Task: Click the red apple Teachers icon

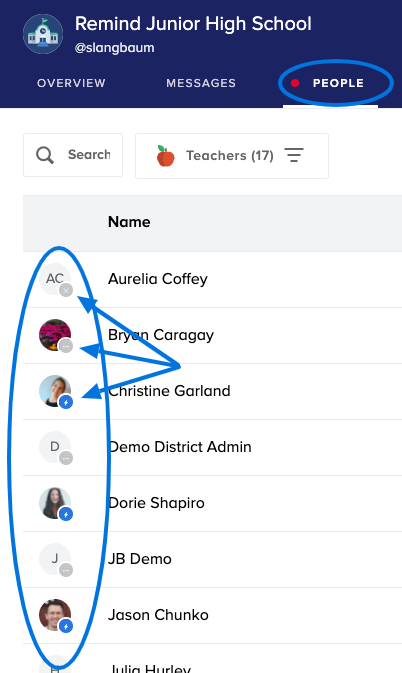Action: click(166, 155)
